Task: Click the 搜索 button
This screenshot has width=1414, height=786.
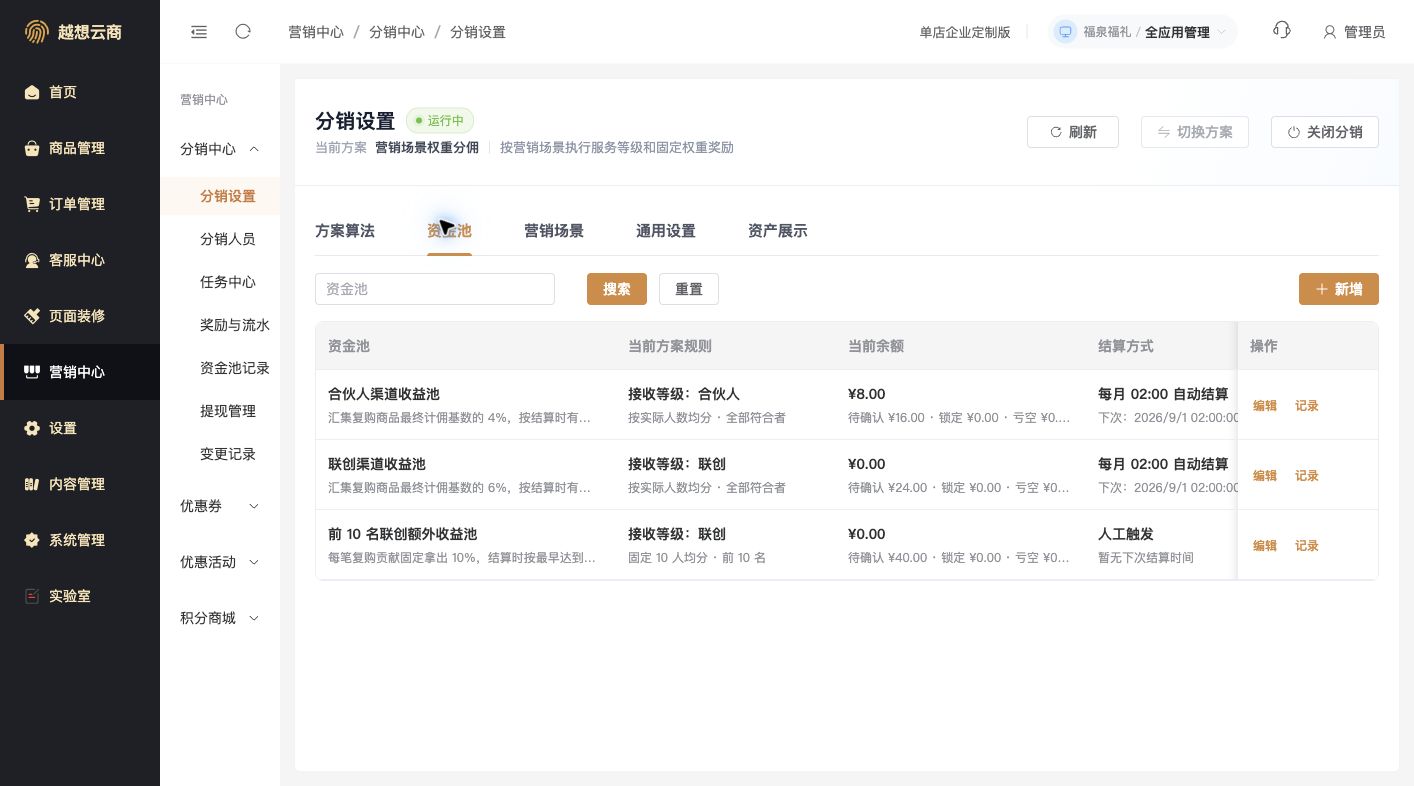Action: (617, 289)
